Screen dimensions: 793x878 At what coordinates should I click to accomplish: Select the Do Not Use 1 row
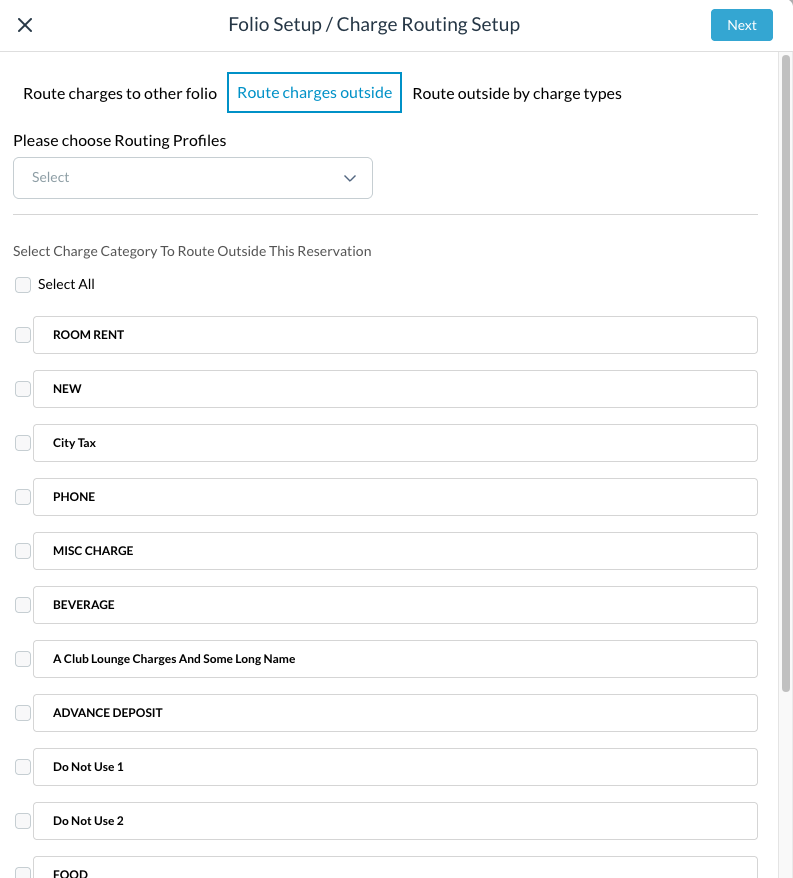click(395, 767)
